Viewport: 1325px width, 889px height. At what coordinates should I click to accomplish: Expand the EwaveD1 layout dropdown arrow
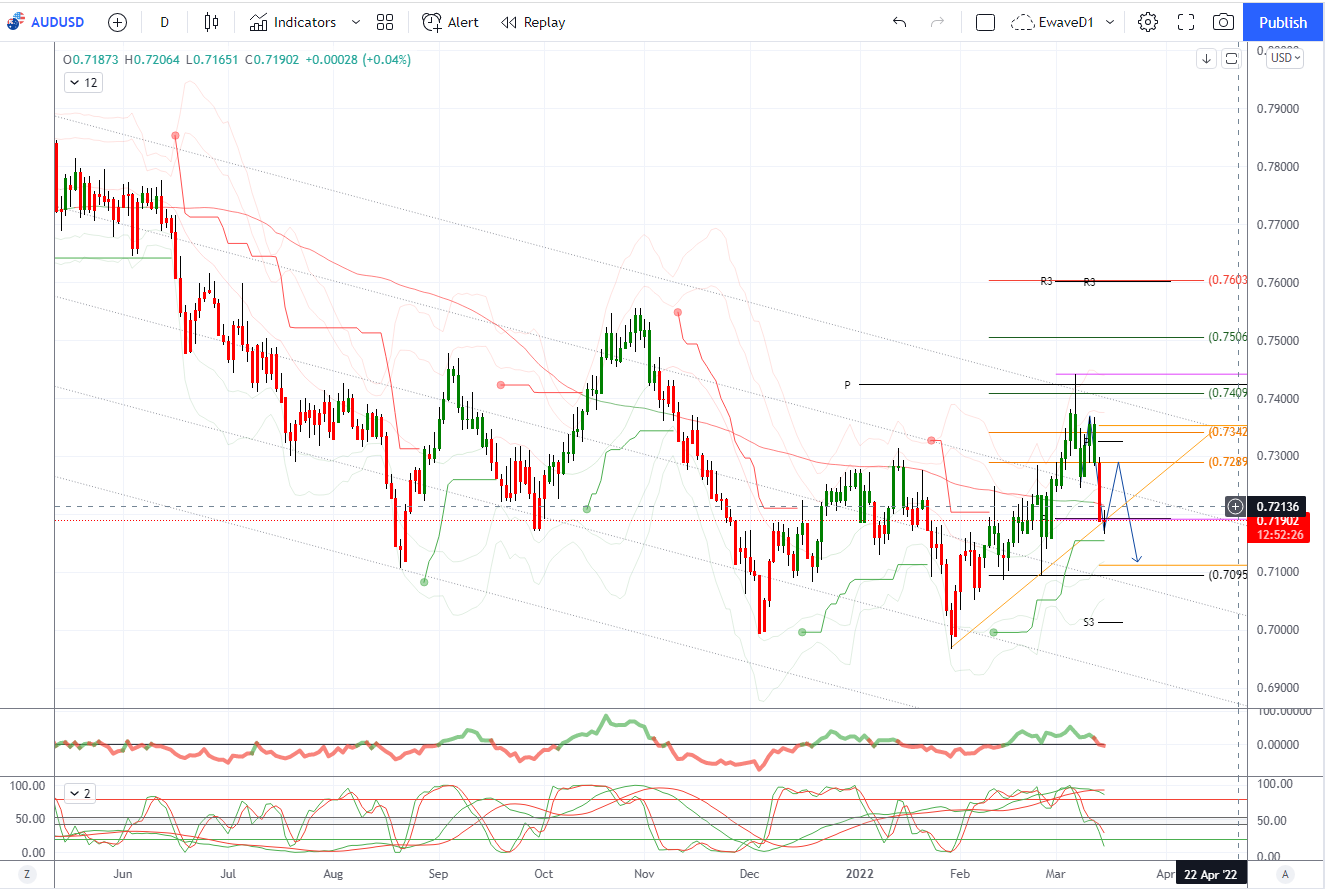coord(1110,22)
